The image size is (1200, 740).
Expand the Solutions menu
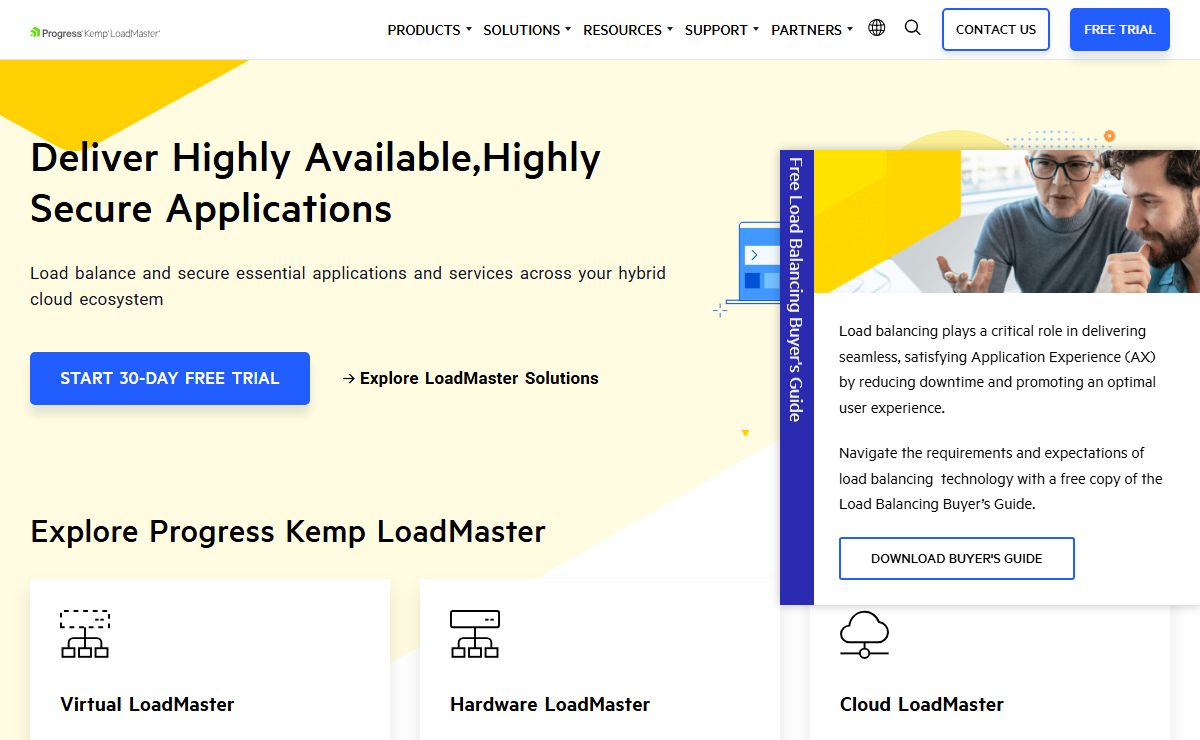(x=527, y=30)
